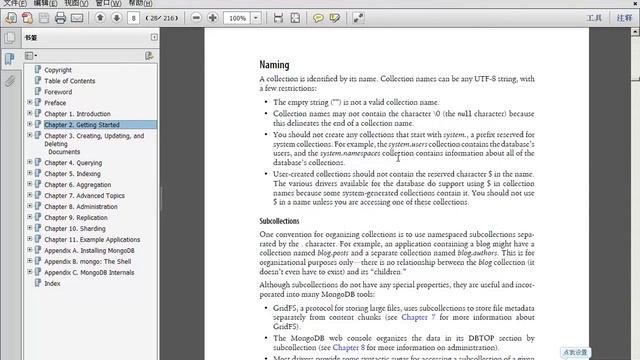Expand Chapter 6. Aggregation bookmark
Viewport: 640px width, 360px height.
point(30,184)
